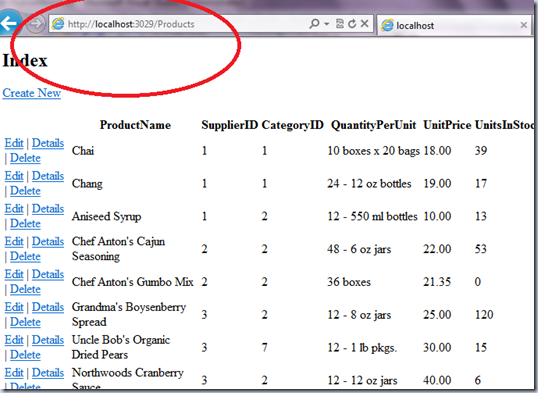
Task: Open Details for Chef Anton's Cajun Seasoning
Action: (48, 242)
